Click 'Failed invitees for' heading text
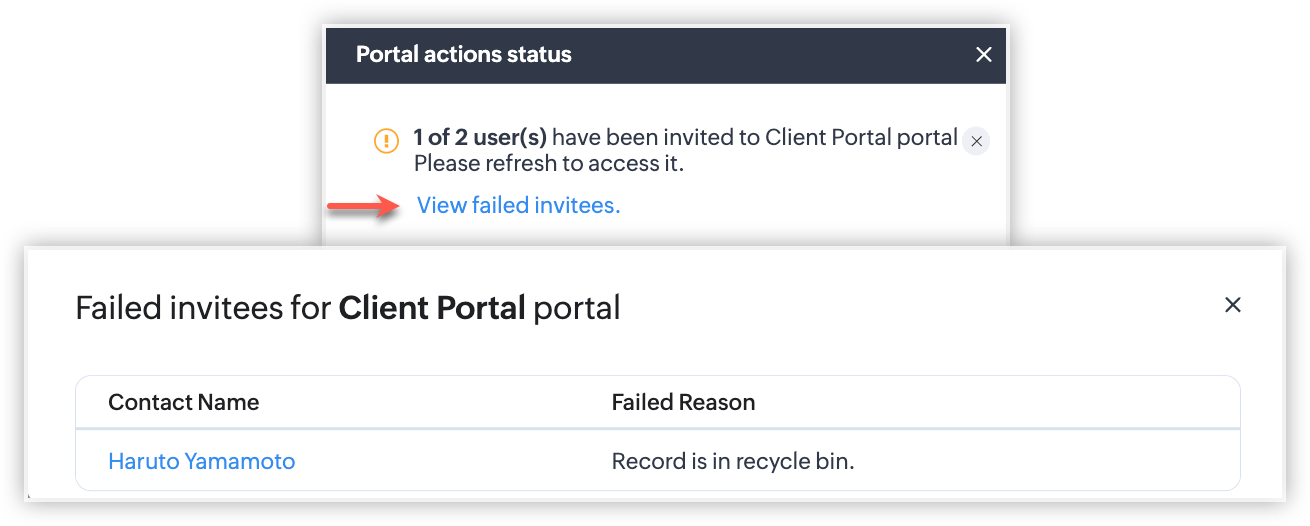This screenshot has height=526, width=1310. click(x=203, y=308)
